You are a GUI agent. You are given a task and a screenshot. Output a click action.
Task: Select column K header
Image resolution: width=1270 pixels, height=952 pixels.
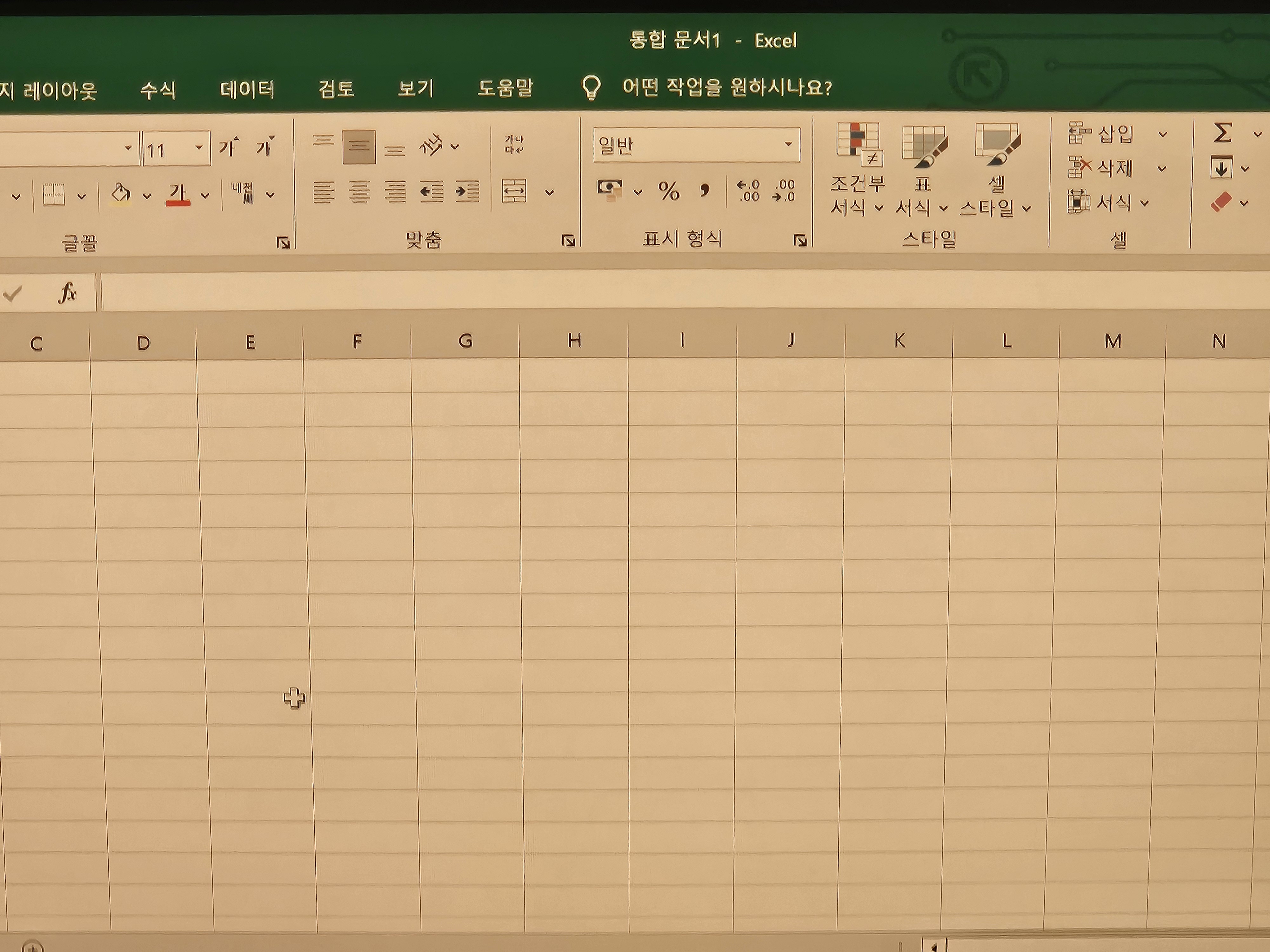coord(899,341)
